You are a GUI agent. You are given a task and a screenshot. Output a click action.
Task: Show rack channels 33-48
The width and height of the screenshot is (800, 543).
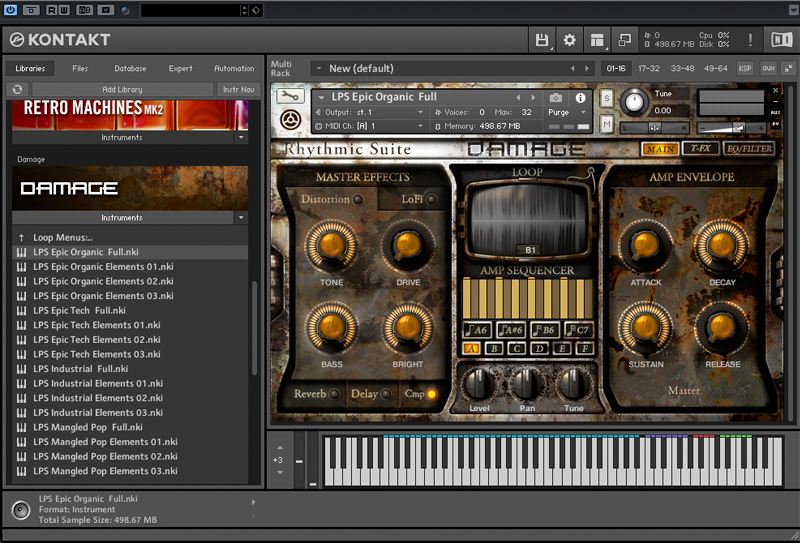(682, 68)
